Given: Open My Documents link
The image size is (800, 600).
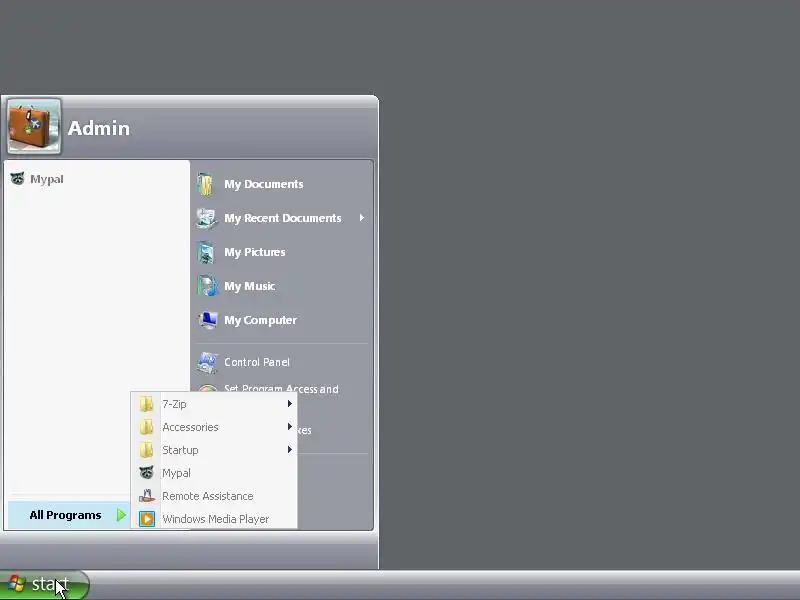Looking at the screenshot, I should 264,184.
